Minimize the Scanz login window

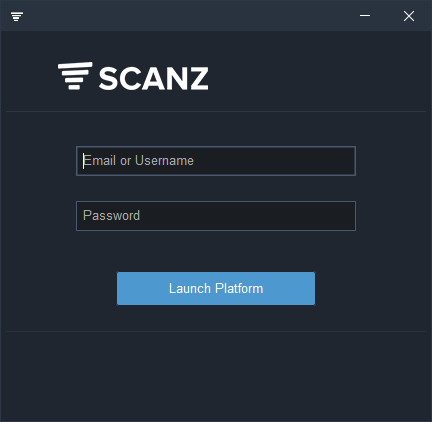tap(365, 16)
